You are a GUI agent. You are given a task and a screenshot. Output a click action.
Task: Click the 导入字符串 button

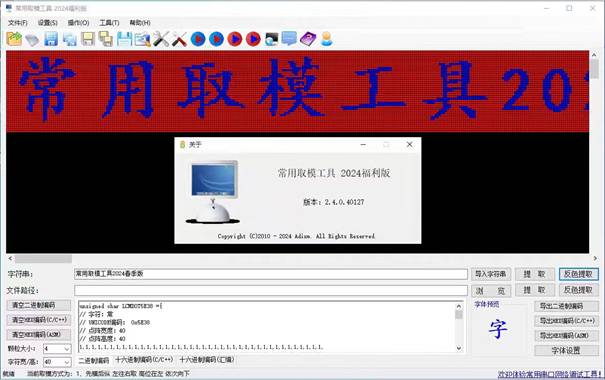490,274
